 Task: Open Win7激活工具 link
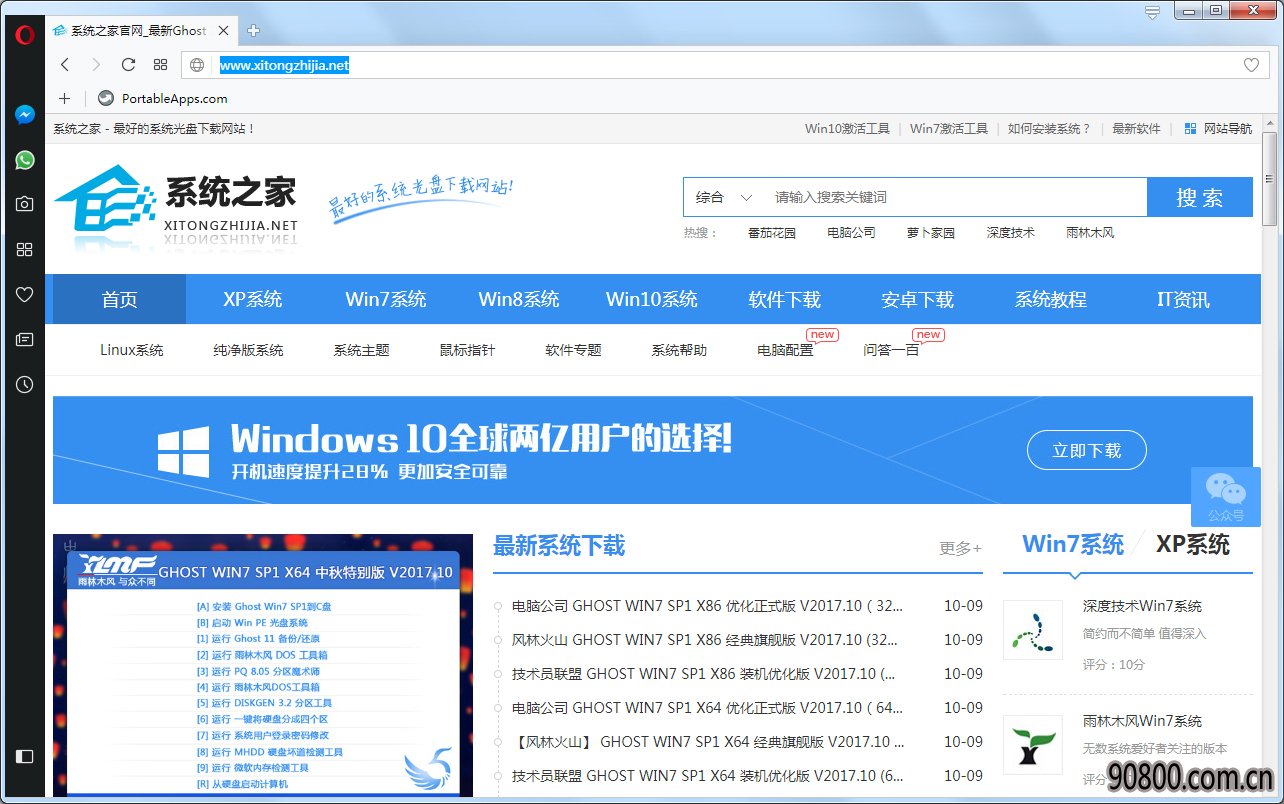coord(949,128)
